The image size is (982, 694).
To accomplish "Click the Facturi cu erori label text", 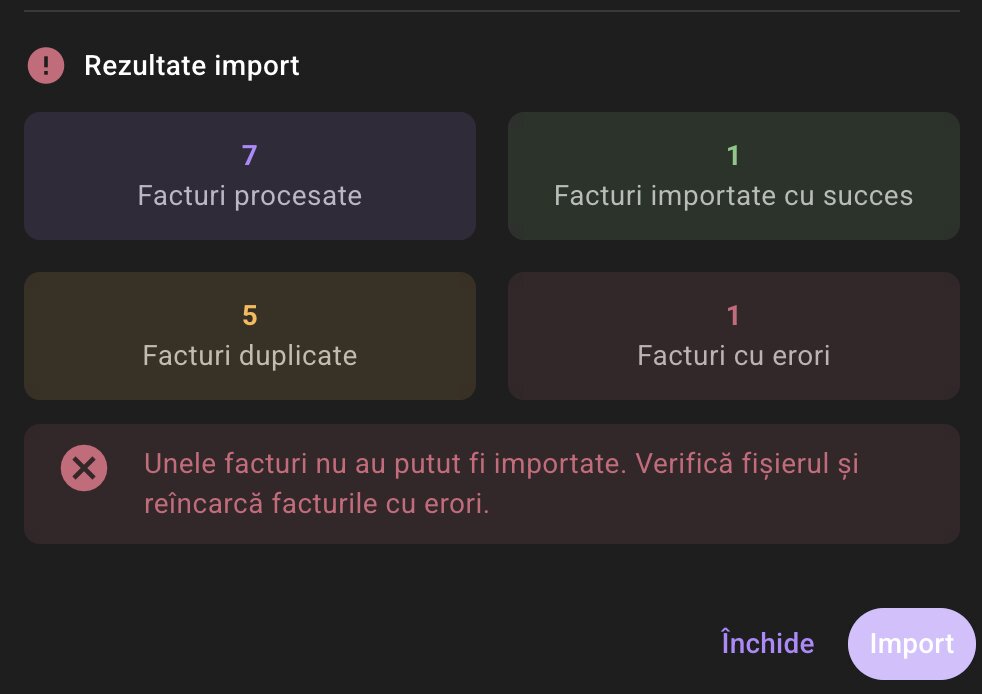I will [x=733, y=355].
